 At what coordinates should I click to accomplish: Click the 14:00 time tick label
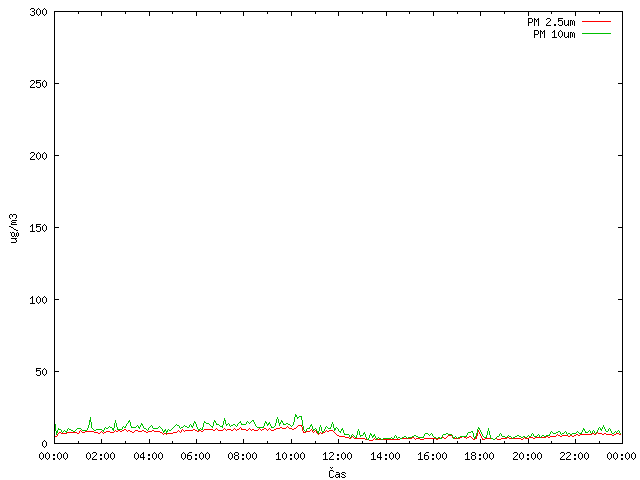click(x=385, y=456)
